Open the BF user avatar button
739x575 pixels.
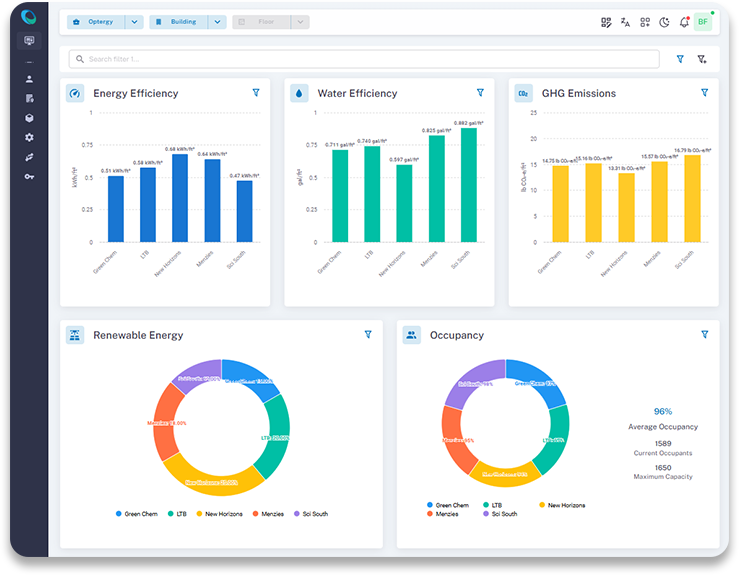coord(703,22)
